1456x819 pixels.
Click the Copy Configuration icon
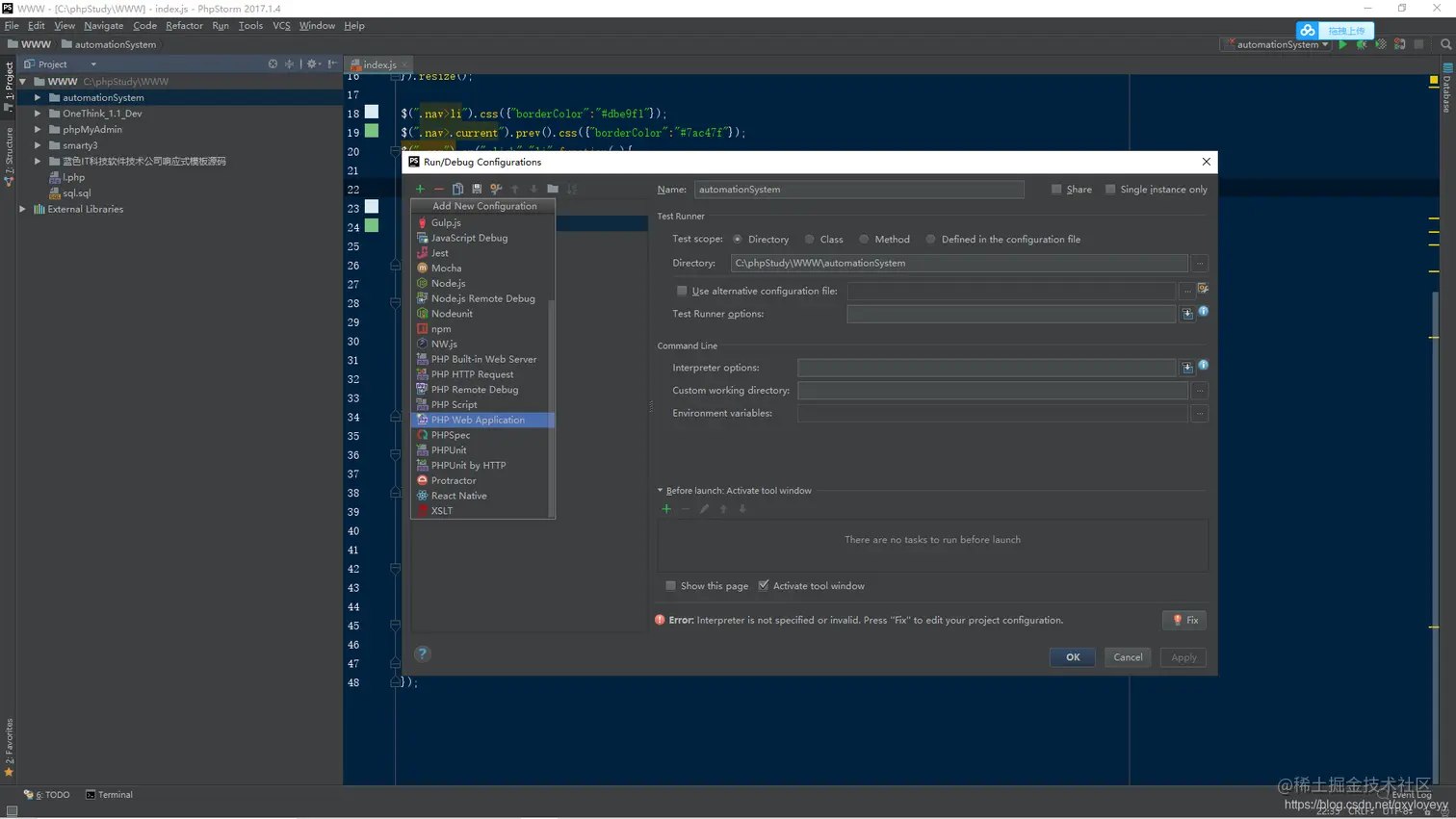(458, 189)
